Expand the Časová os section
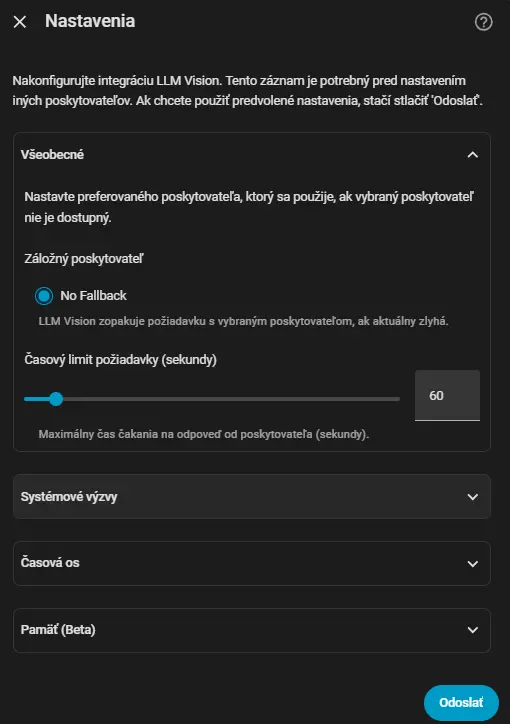This screenshot has height=724, width=510. (x=252, y=563)
